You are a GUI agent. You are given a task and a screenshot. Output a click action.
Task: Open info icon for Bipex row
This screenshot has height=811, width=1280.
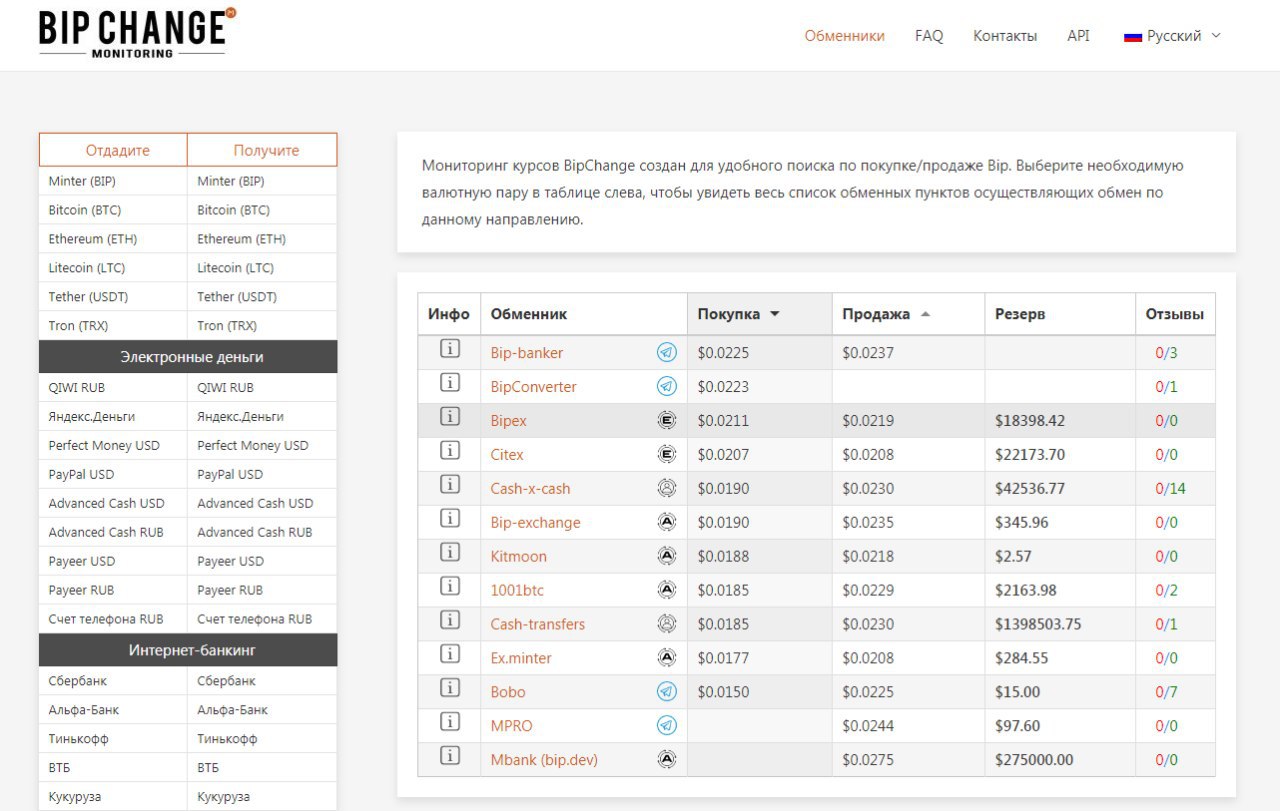(450, 416)
